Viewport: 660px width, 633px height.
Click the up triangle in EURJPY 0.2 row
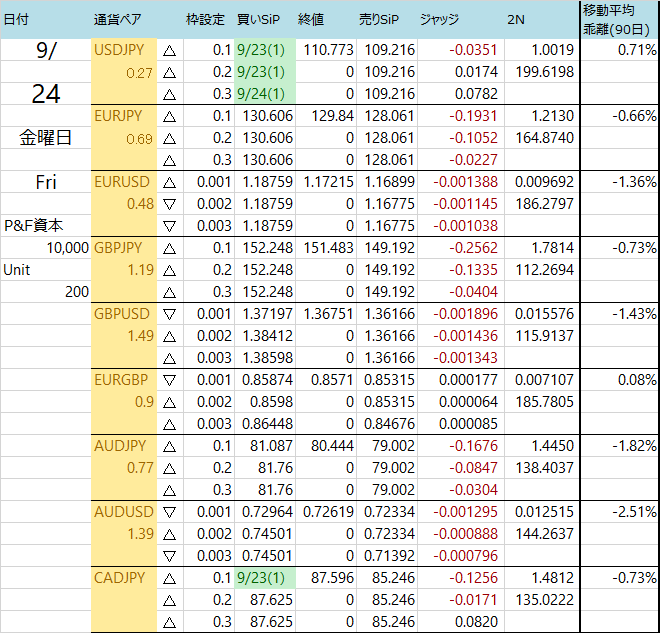tap(169, 139)
